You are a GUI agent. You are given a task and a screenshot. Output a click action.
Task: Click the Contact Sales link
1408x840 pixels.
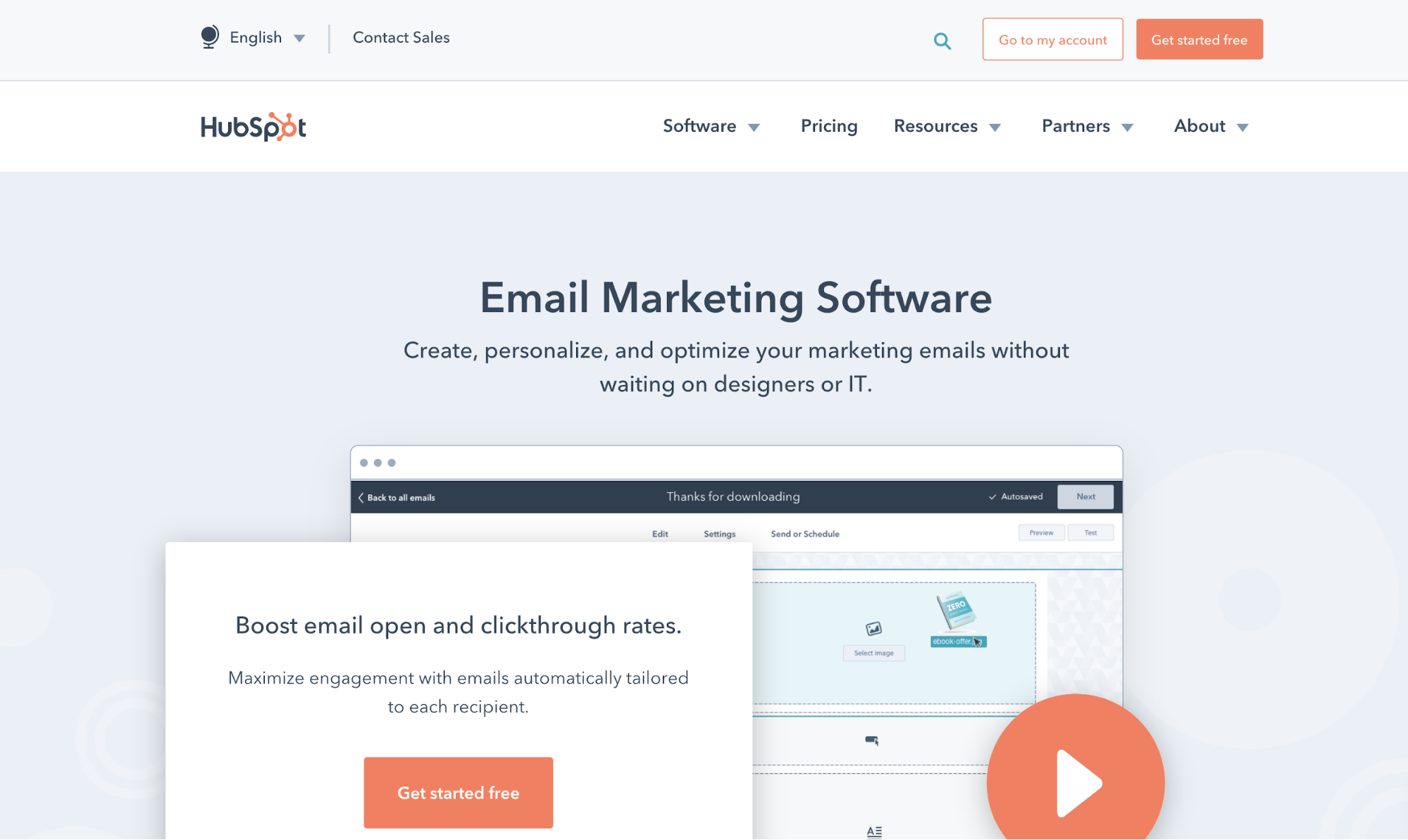click(x=400, y=38)
